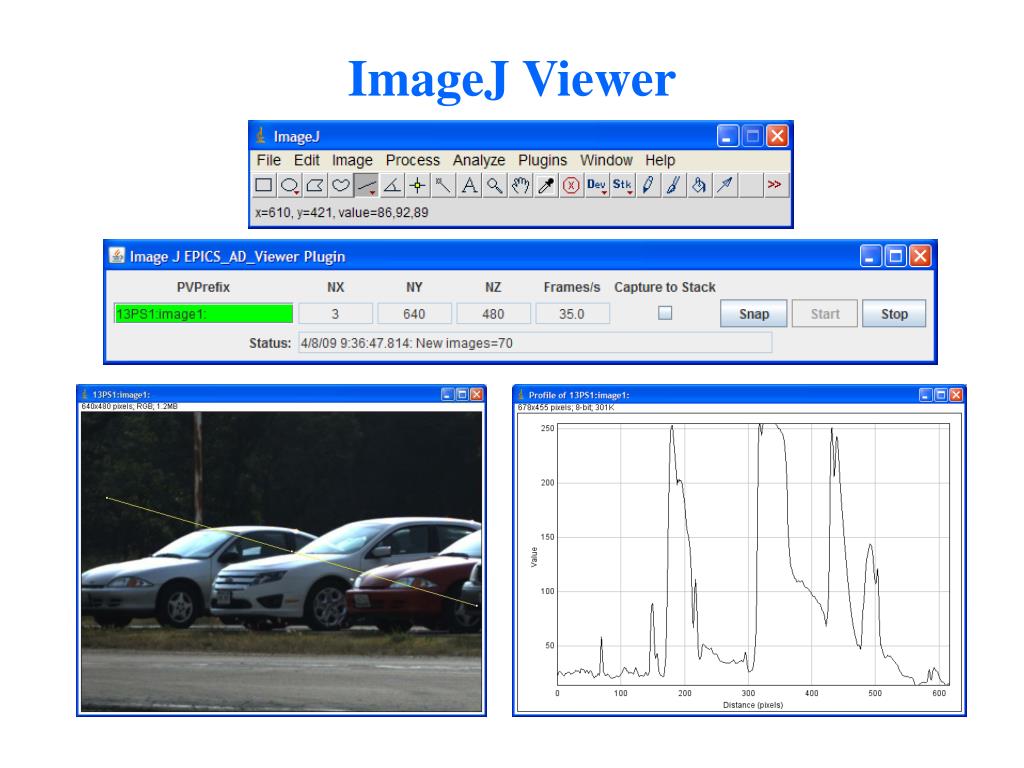Click the ImageJ microscope title icon
1024x768 pixels.
coord(261,135)
